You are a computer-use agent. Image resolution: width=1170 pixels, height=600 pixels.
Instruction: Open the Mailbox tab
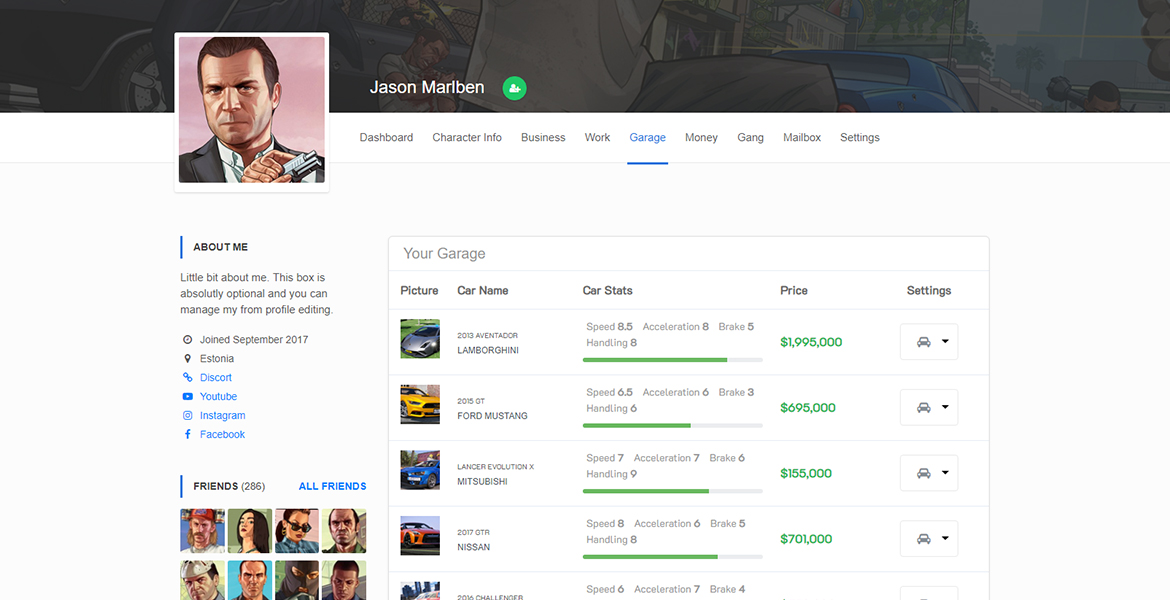pyautogui.click(x=802, y=137)
